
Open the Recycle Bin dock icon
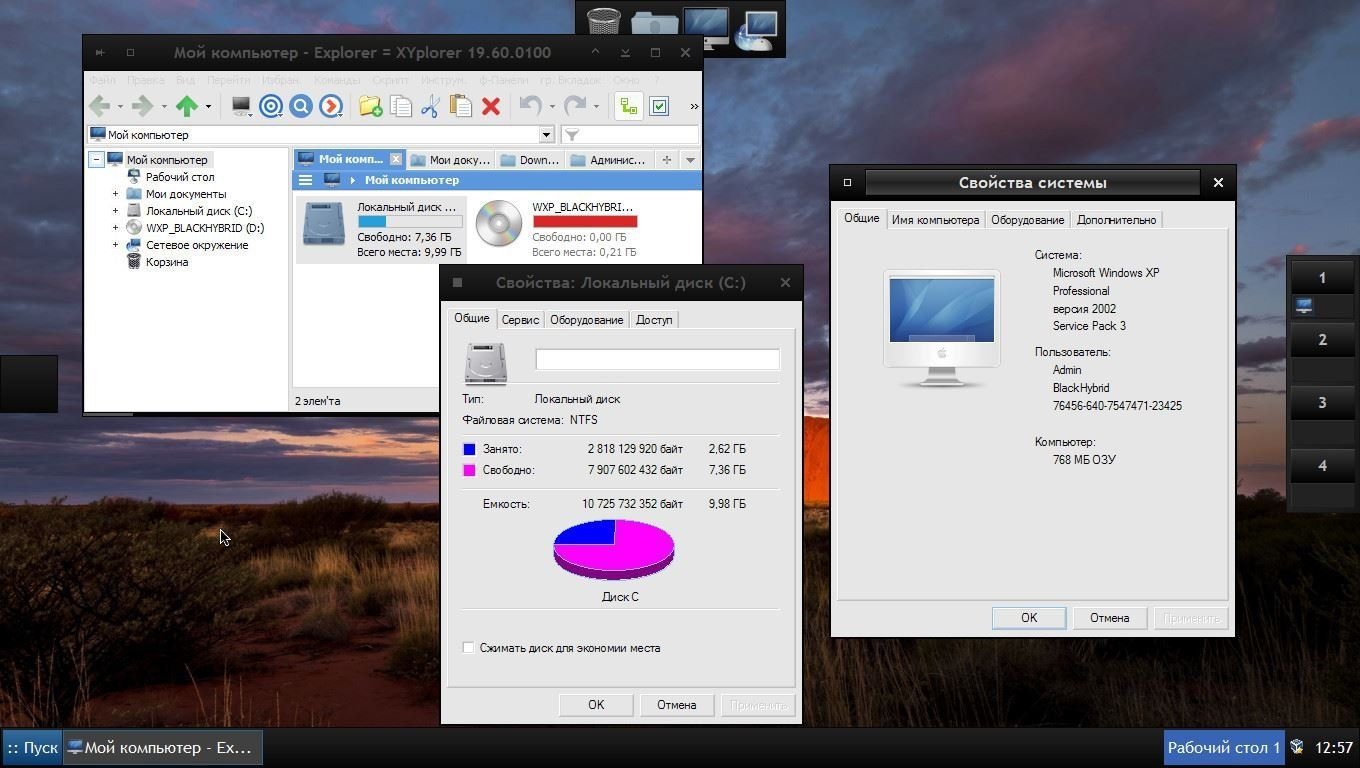click(603, 24)
